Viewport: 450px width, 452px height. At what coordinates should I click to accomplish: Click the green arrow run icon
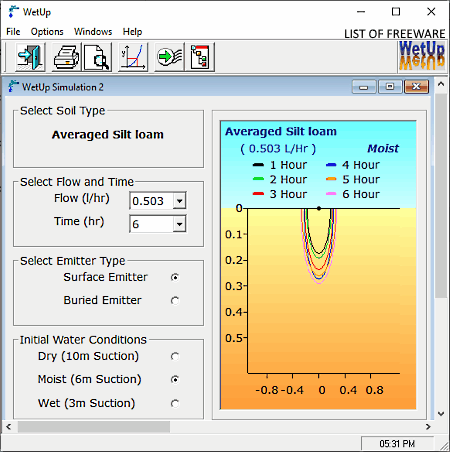(169, 57)
